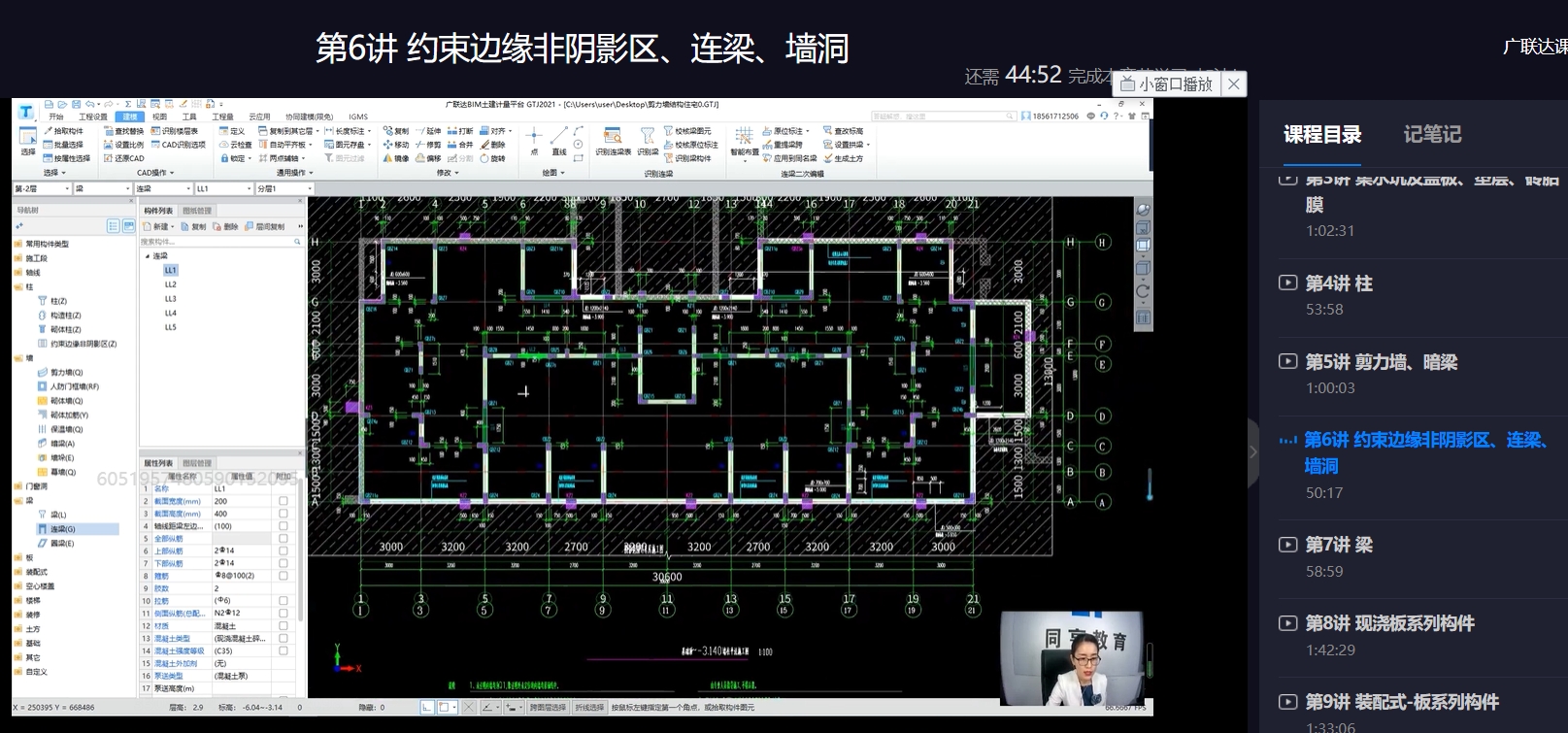This screenshot has width=1568, height=733.
Task: Open the LL1 component name dropdown
Action: 223,188
